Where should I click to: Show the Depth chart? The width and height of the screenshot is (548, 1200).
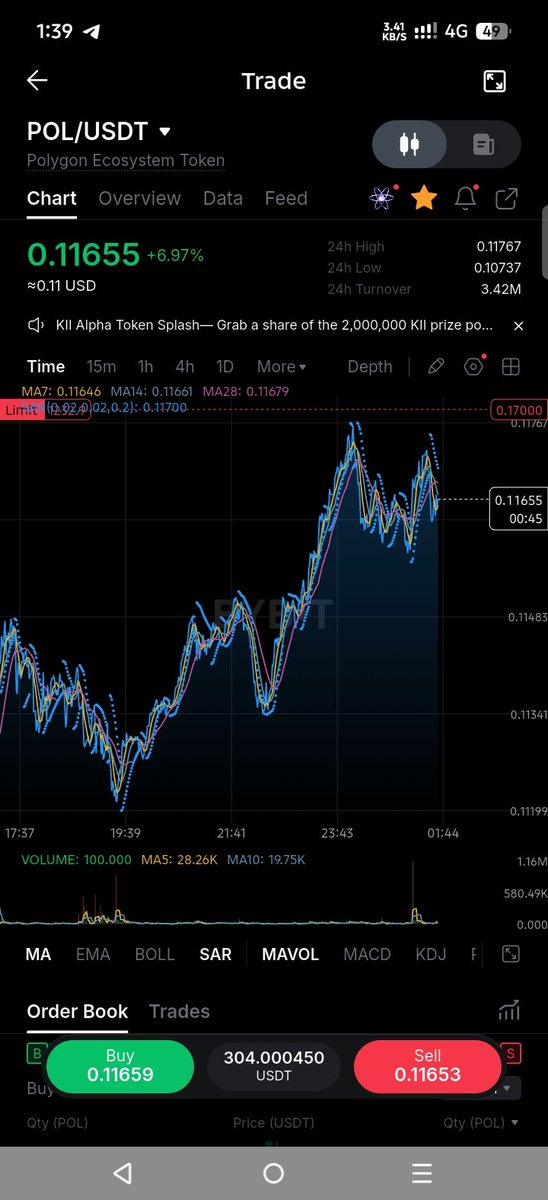[370, 366]
